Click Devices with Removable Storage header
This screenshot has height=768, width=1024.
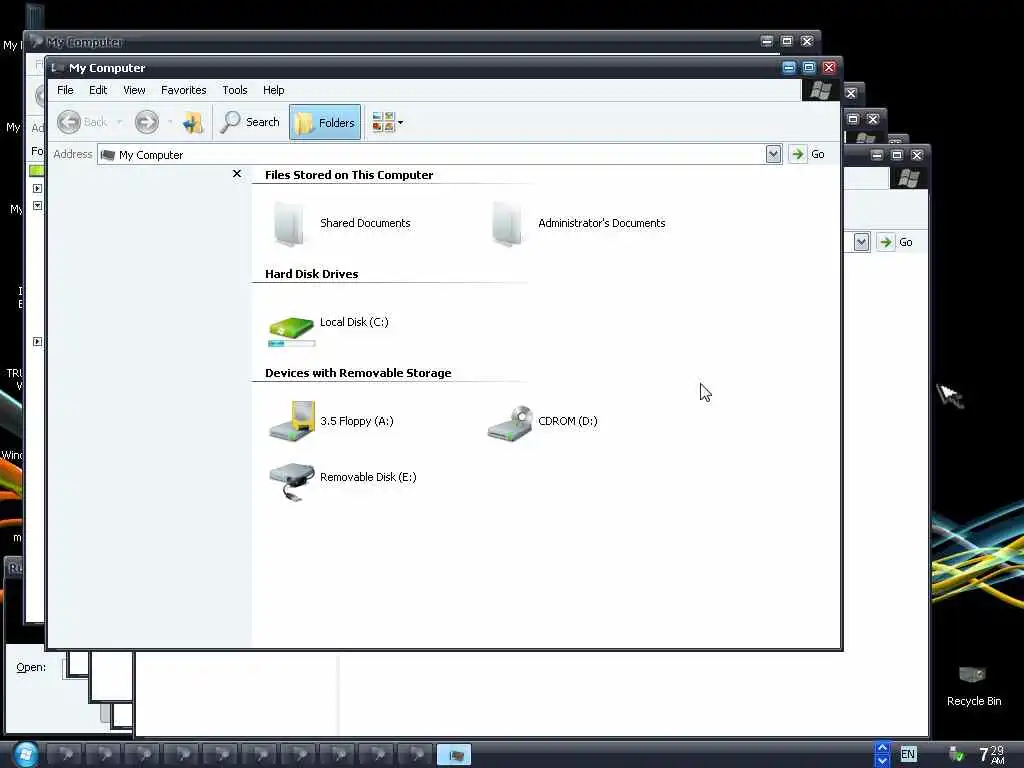358,373
